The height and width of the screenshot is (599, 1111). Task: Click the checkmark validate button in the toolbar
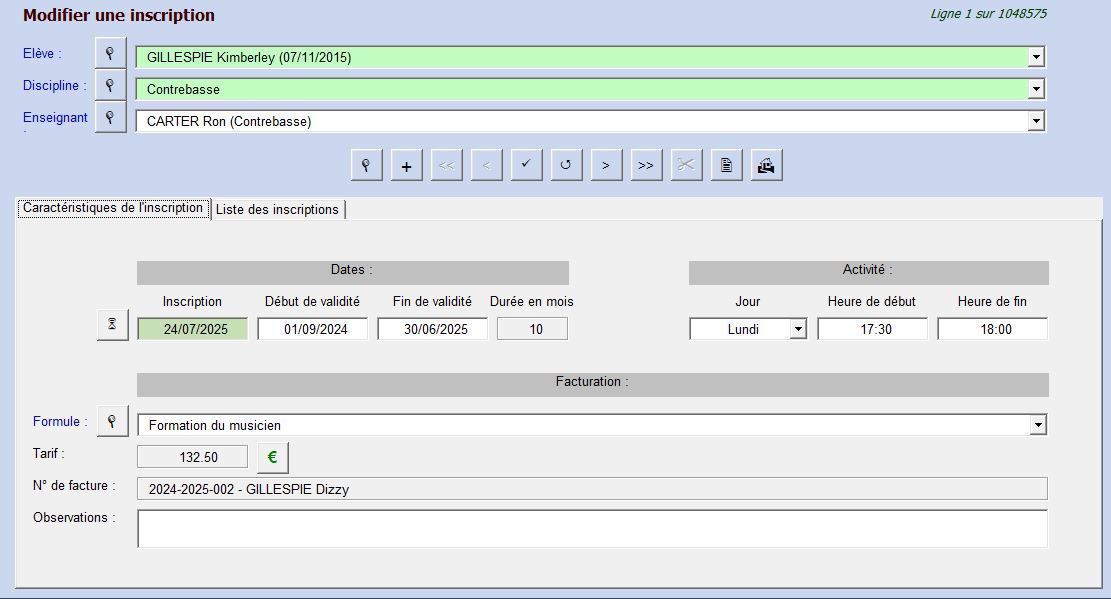click(526, 166)
